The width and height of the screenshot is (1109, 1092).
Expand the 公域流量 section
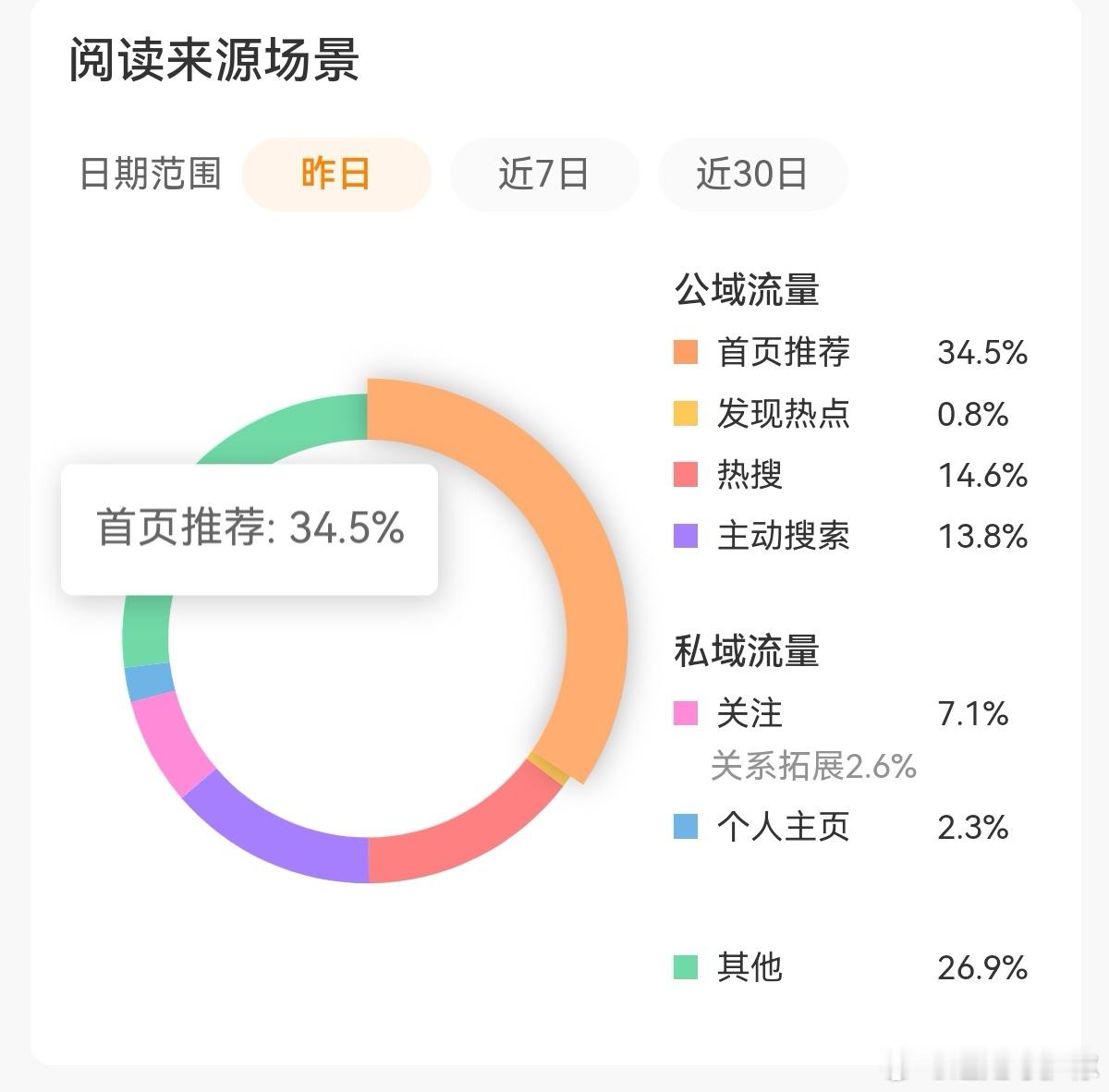pos(747,289)
